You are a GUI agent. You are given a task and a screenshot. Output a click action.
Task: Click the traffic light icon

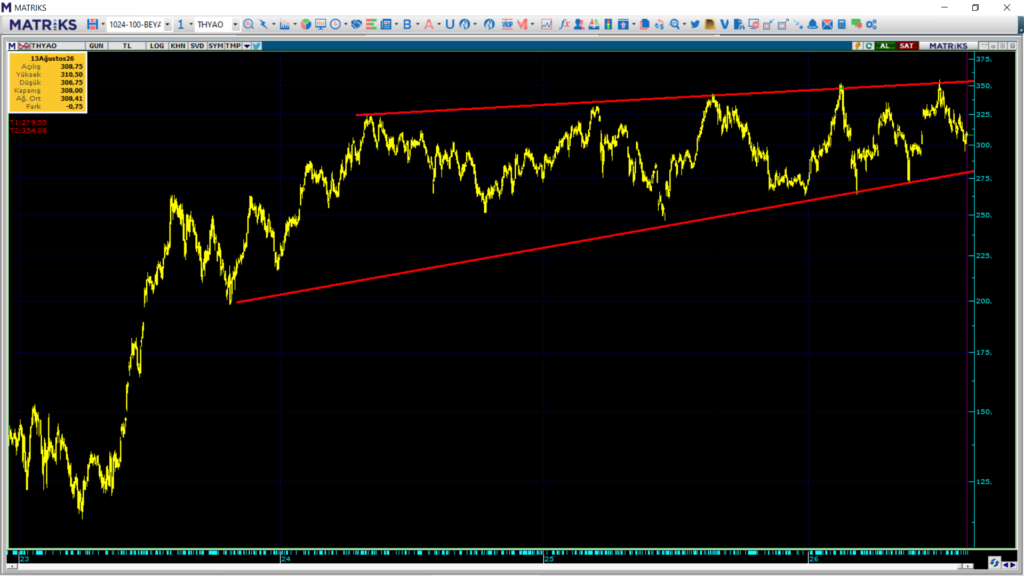coord(608,24)
